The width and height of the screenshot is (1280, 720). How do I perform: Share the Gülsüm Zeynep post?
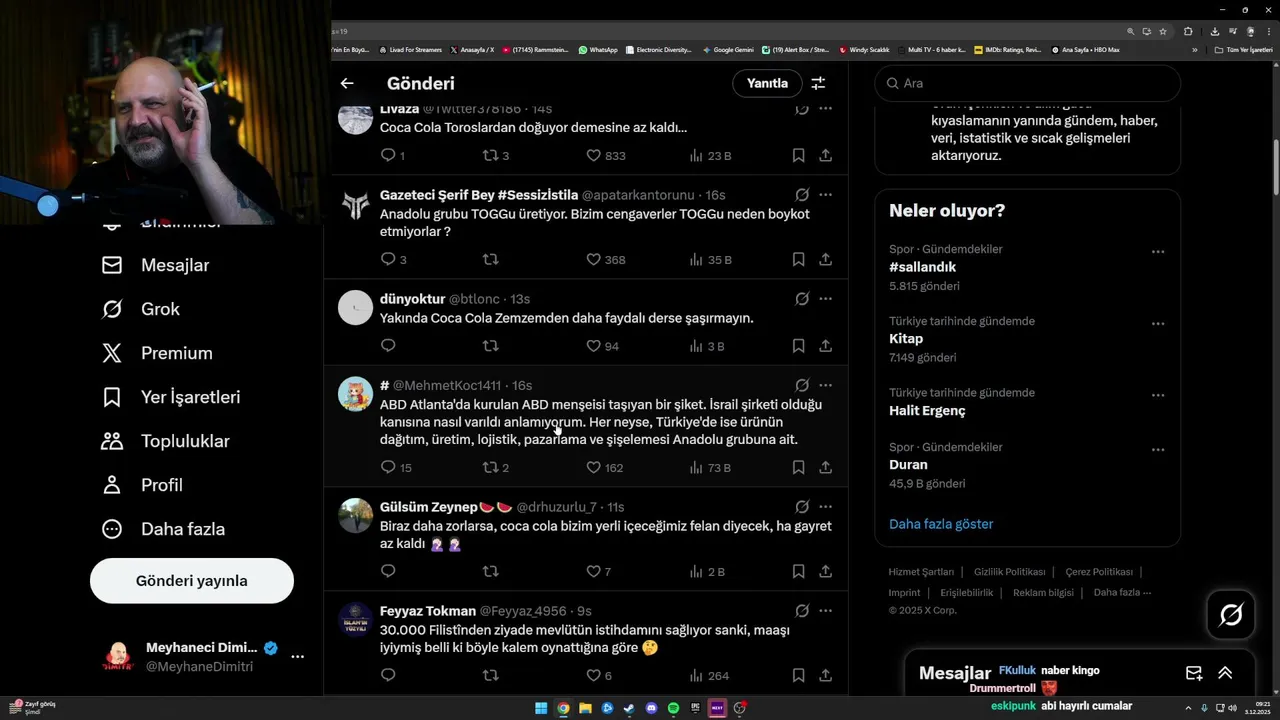pyautogui.click(x=826, y=572)
